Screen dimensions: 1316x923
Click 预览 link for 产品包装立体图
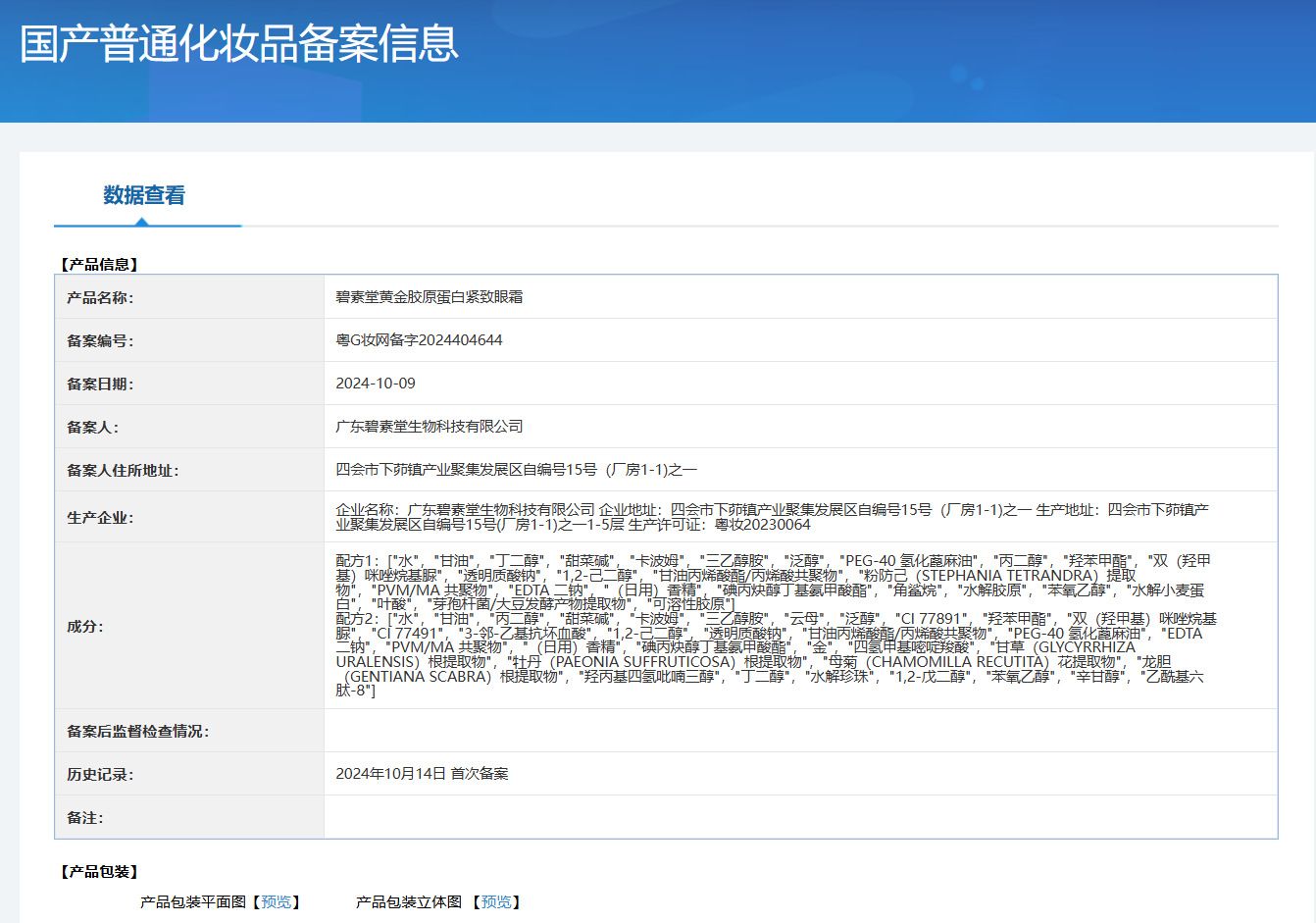click(496, 902)
